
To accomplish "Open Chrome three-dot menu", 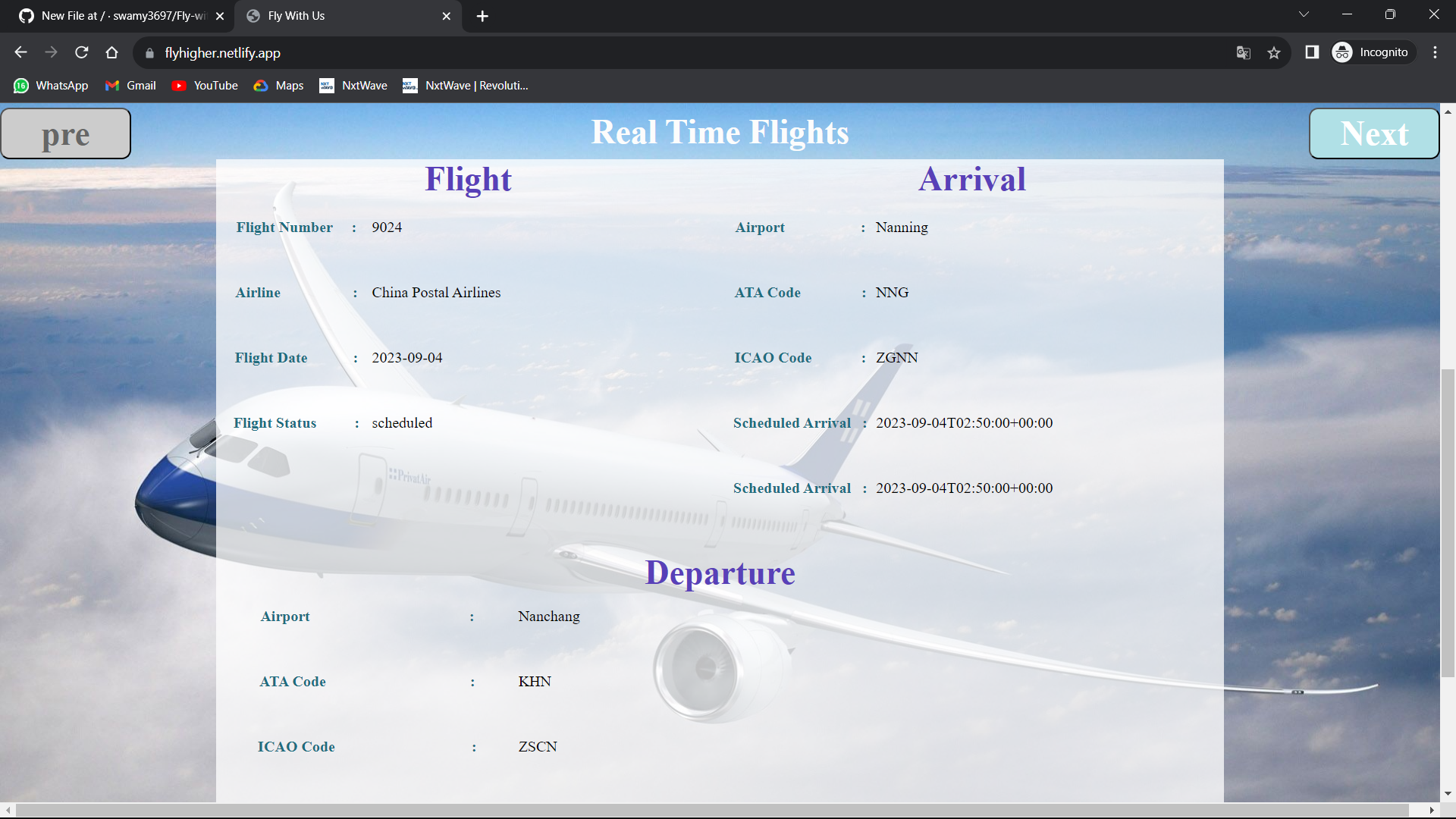I will [1435, 52].
